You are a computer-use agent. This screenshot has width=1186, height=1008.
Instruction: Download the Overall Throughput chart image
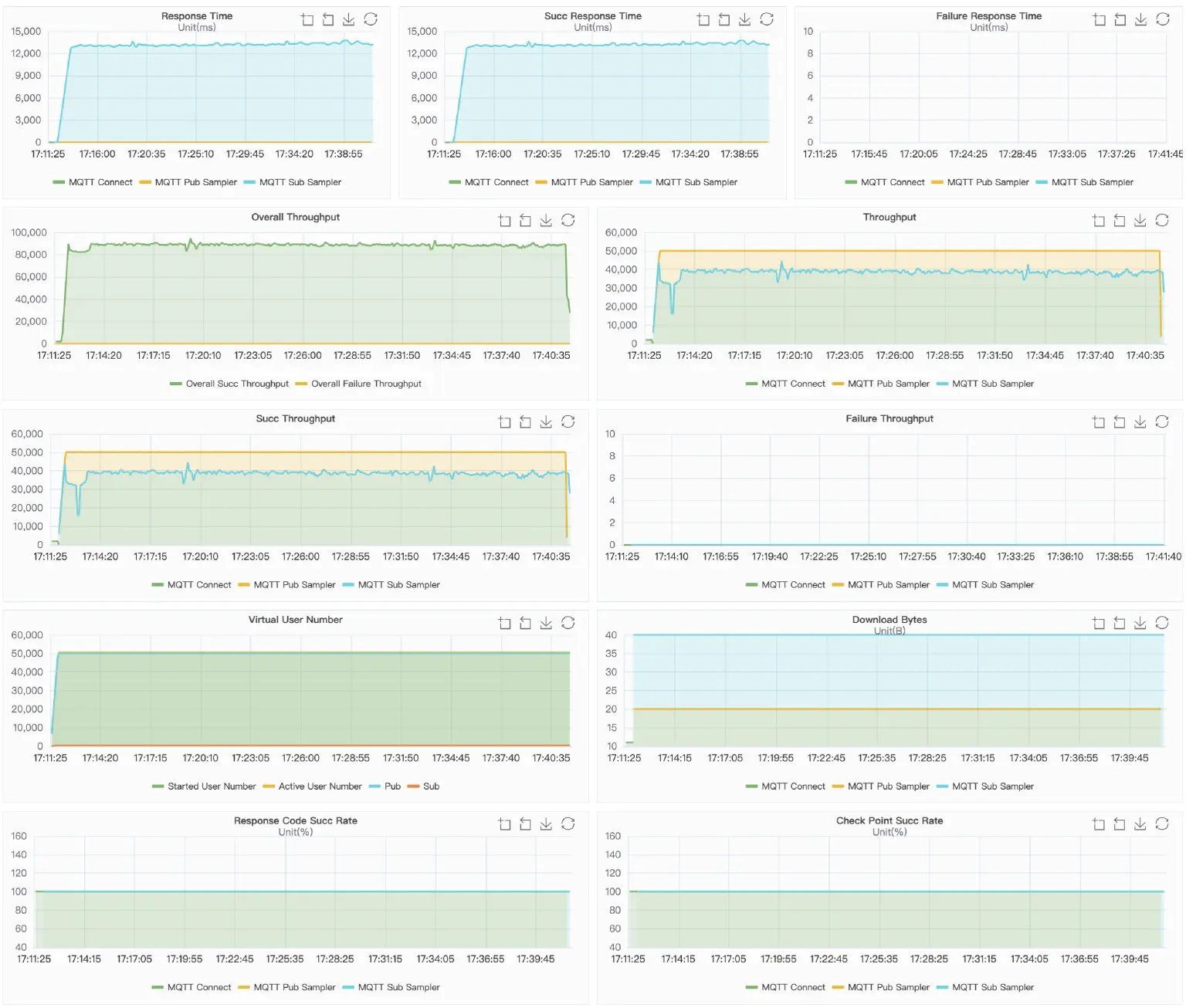click(546, 220)
